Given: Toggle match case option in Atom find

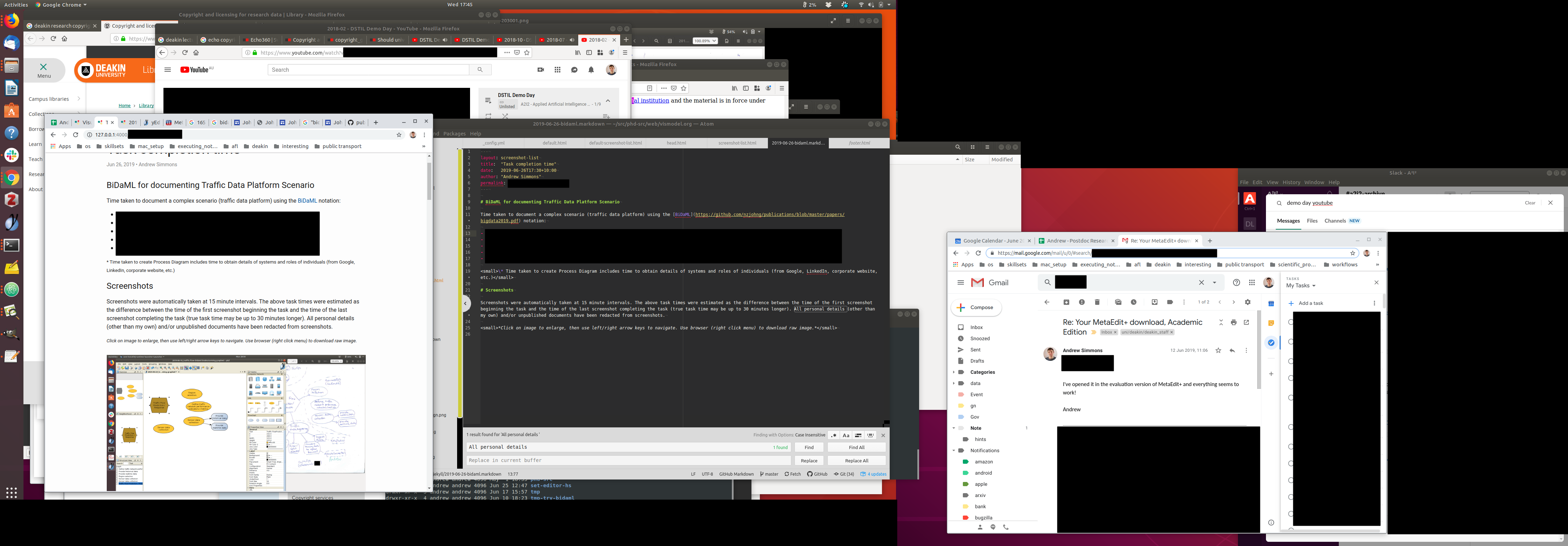Looking at the screenshot, I should pos(846,435).
